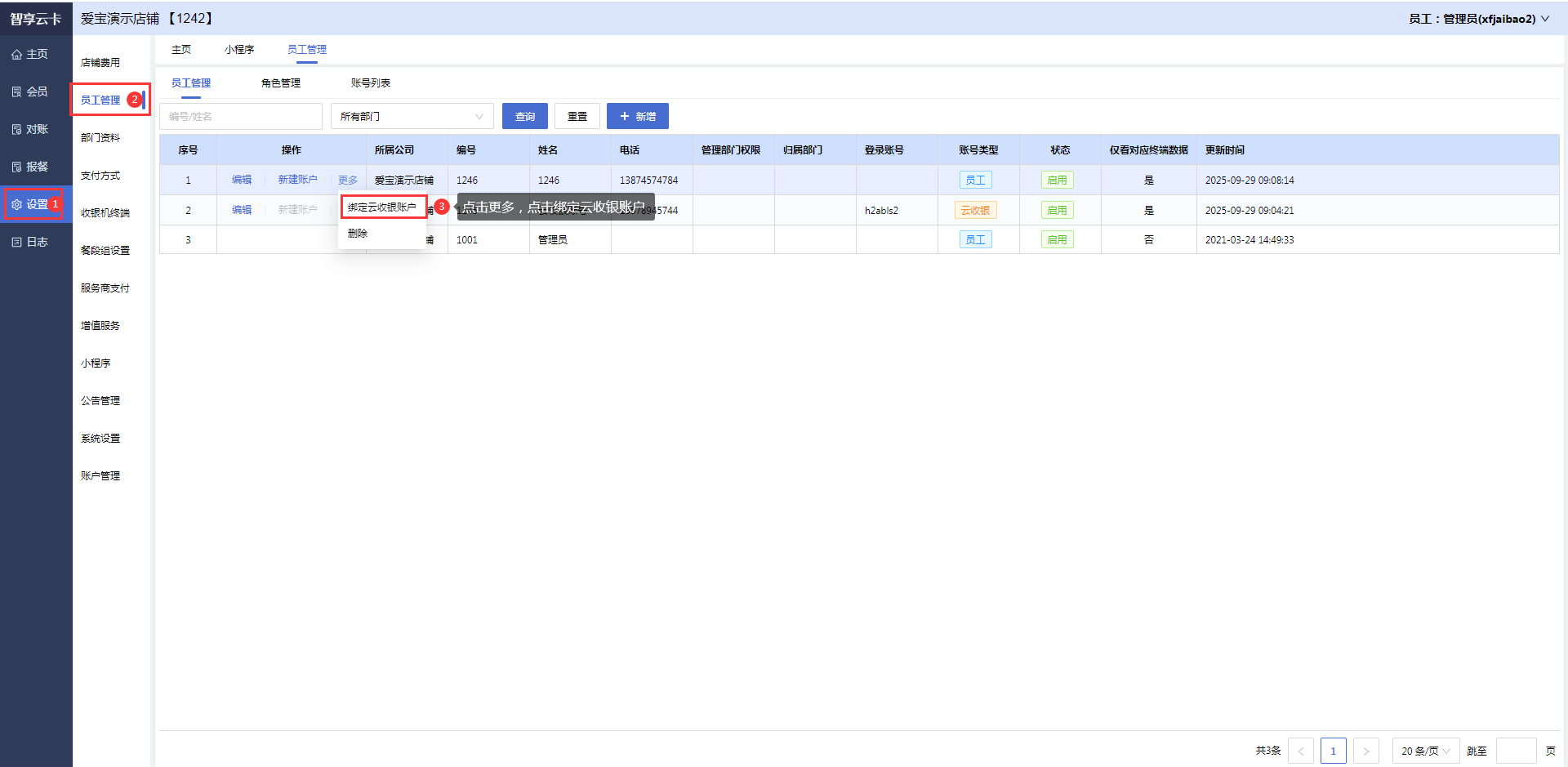The height and width of the screenshot is (767, 1568).
Task: Open the 会员 member section icon
Action: pyautogui.click(x=17, y=92)
